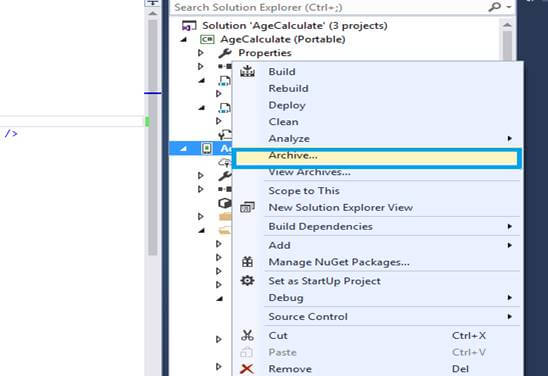Click the solution icon beside 'AgeCalculate'
548x376 pixels.
point(189,26)
